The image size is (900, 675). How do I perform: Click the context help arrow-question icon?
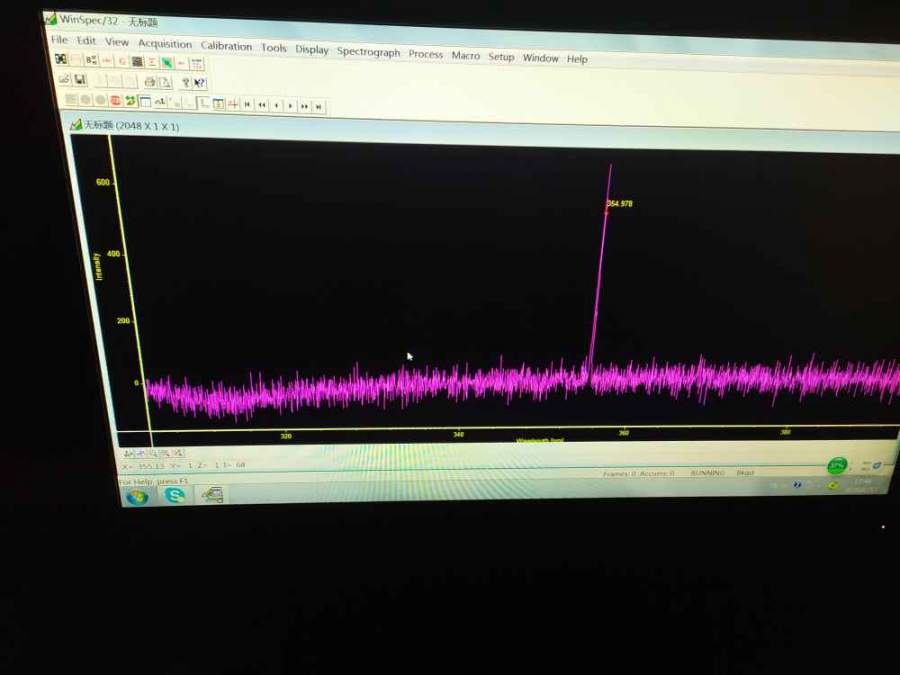tap(199, 83)
